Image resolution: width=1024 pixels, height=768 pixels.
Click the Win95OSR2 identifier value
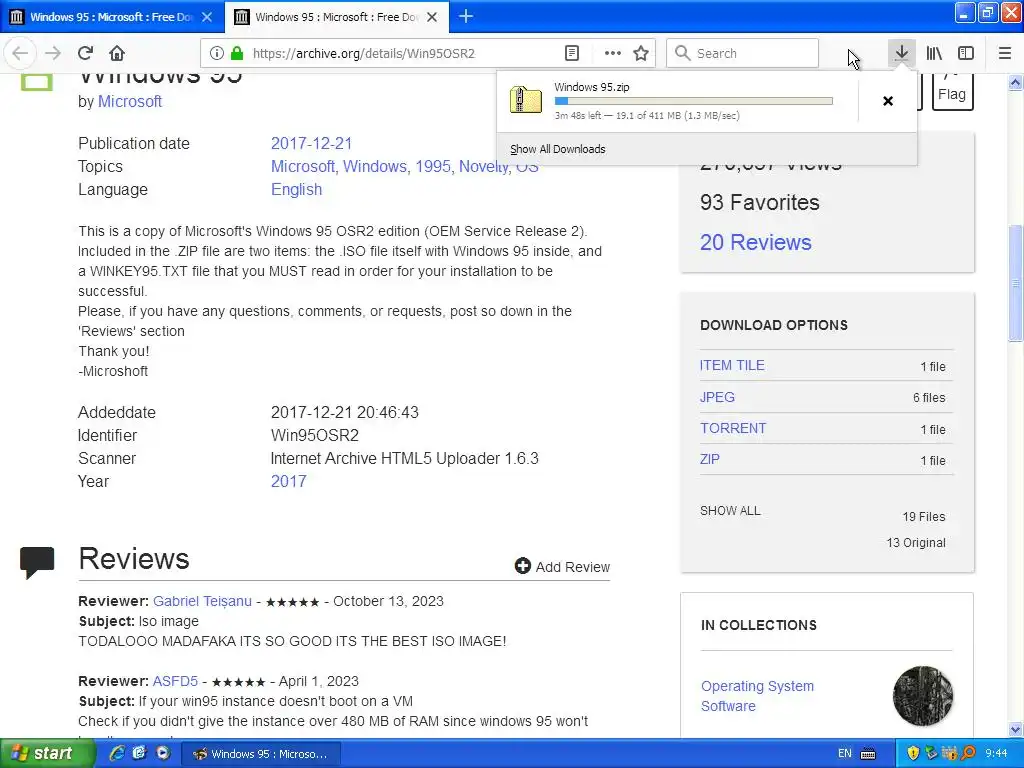(x=315, y=436)
